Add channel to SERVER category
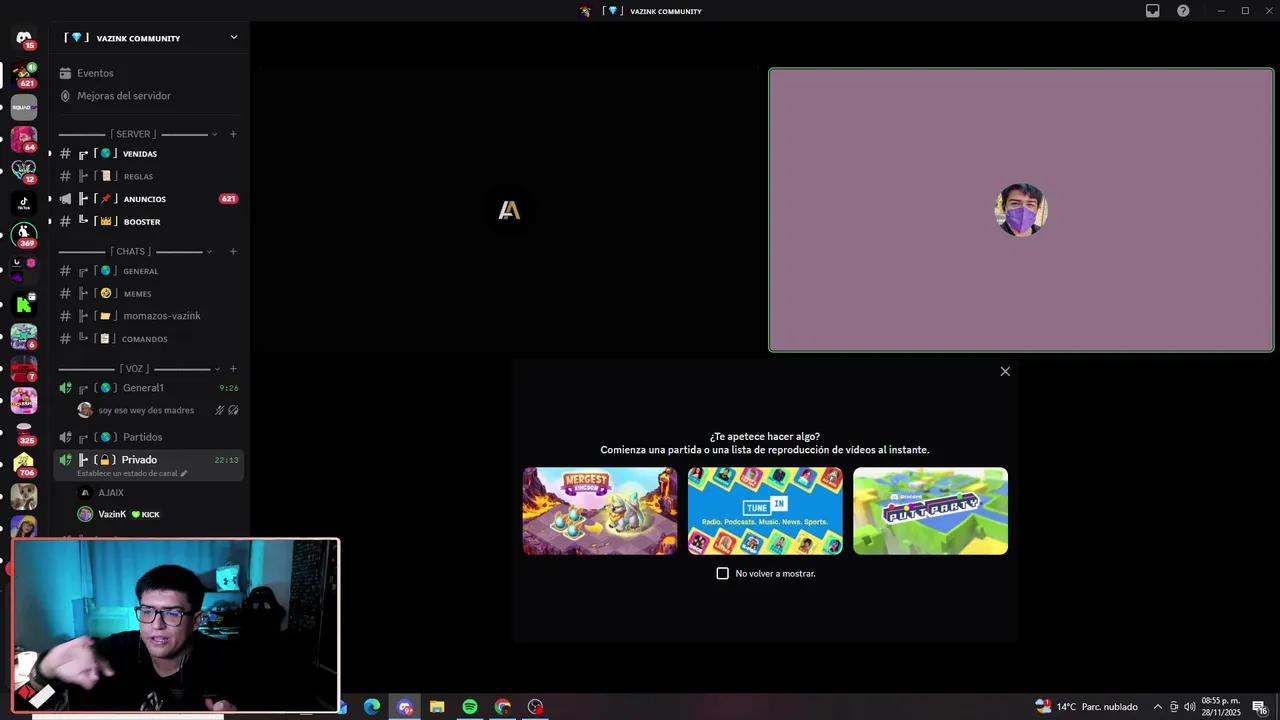Viewport: 1280px width, 720px height. pos(233,134)
